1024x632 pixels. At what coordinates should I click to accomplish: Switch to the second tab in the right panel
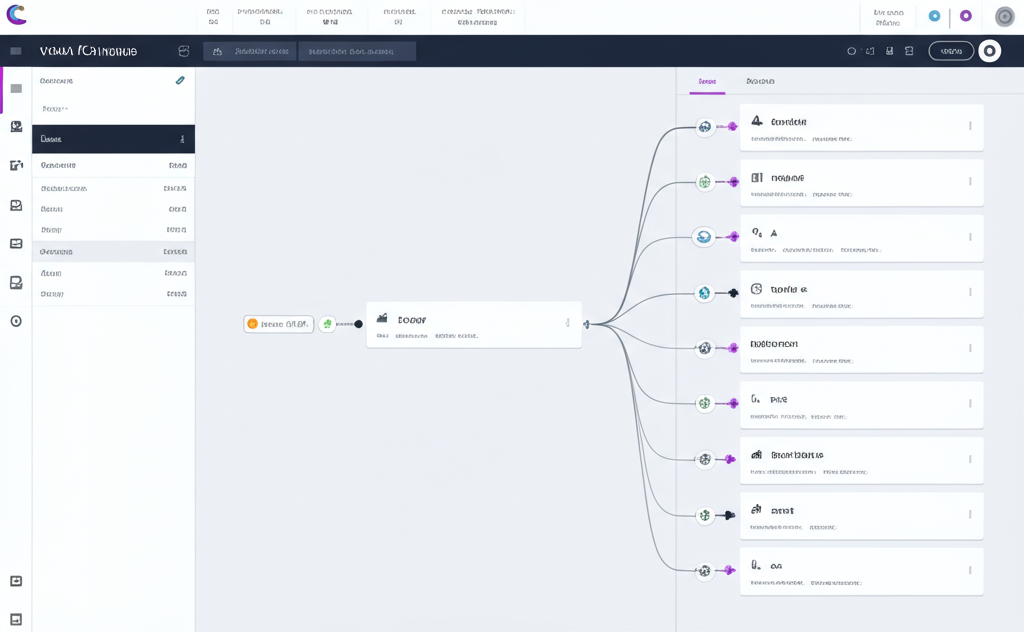[760, 81]
